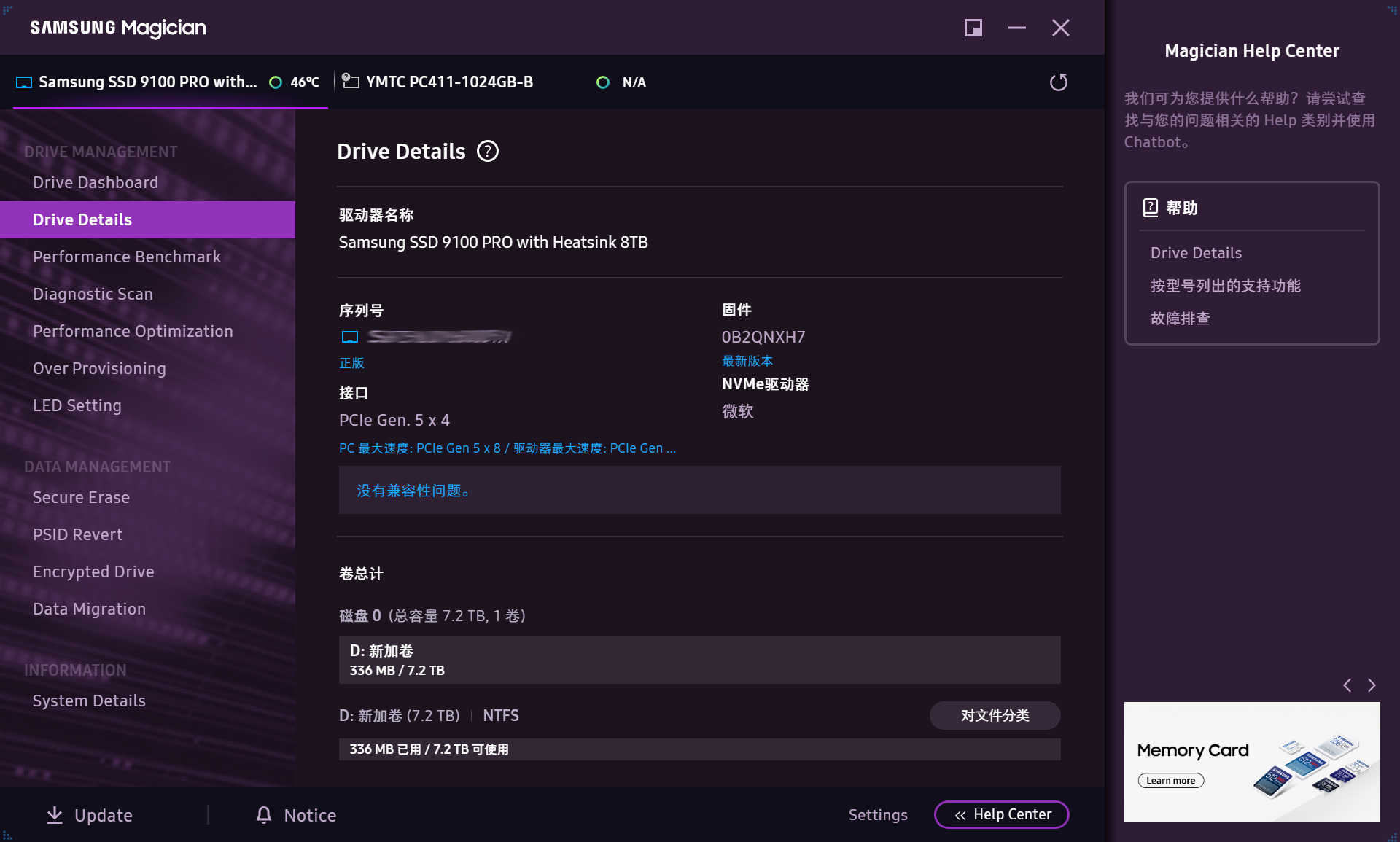1400x842 pixels.
Task: Click the drive icon beside the serial number
Action: tap(349, 336)
